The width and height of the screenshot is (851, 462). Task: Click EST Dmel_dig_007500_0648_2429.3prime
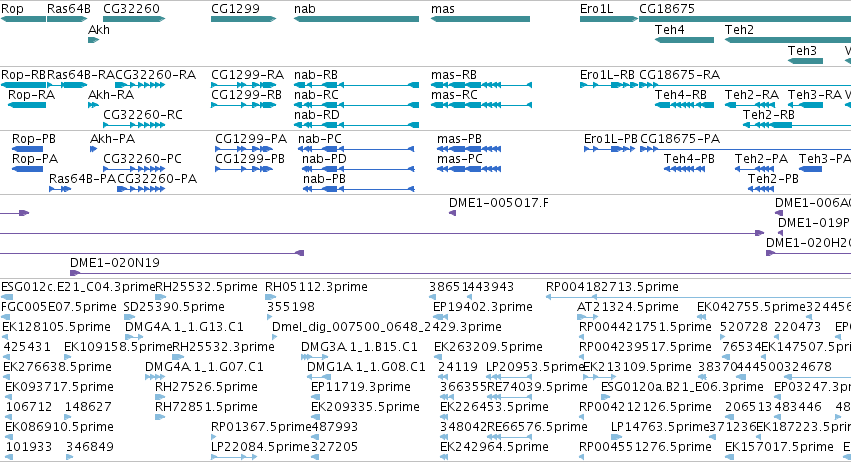pos(386,327)
